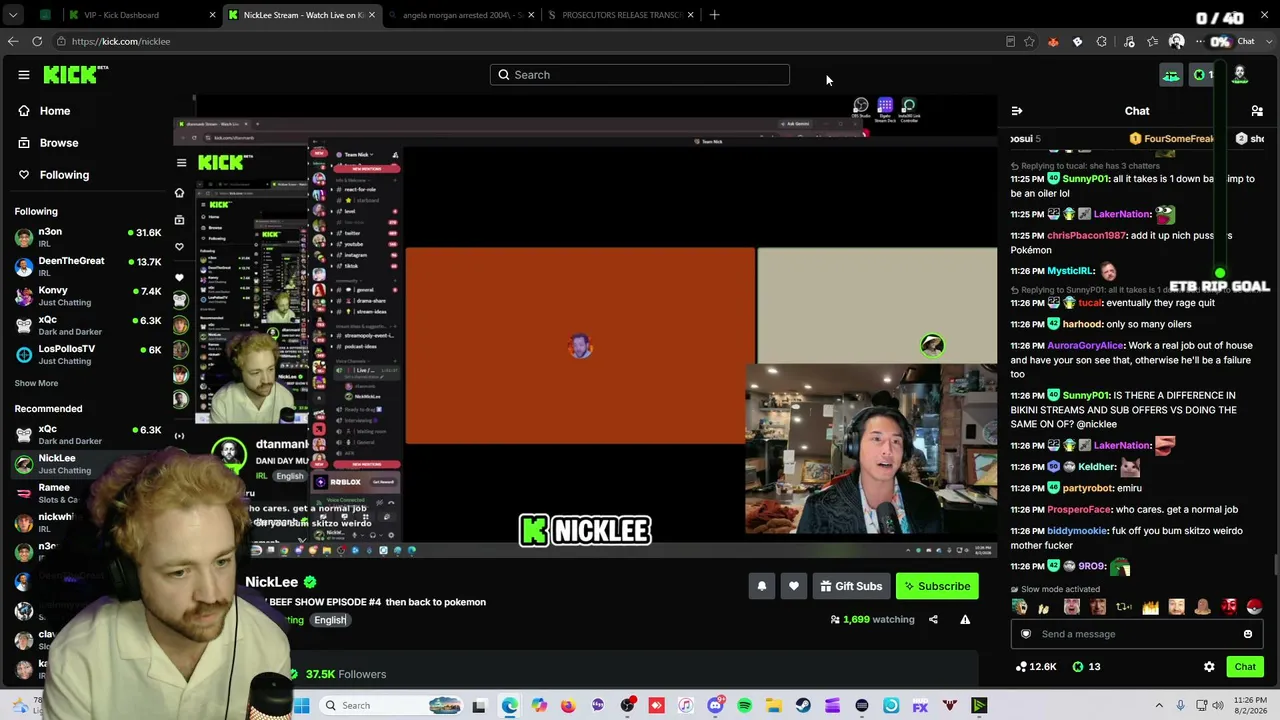Screen dimensions: 1280x720
Task: Click the green Subscribe button
Action: click(937, 587)
